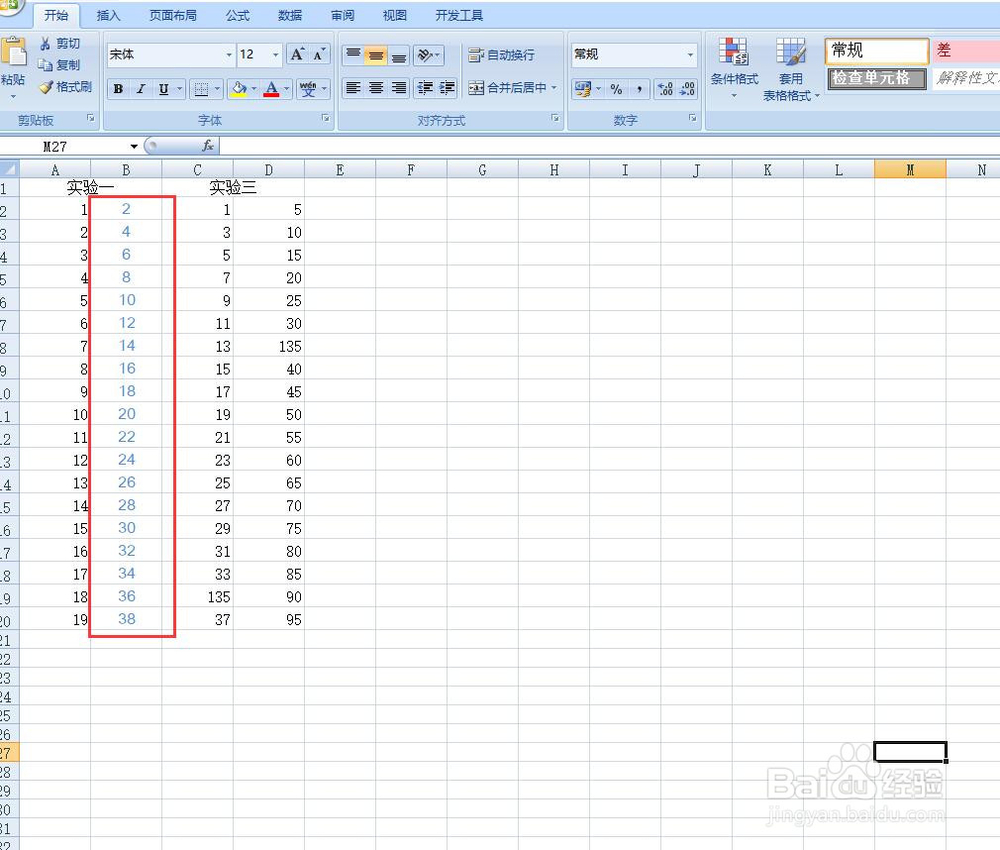Image resolution: width=1000 pixels, height=850 pixels.
Task: Click accounting number format icon
Action: click(582, 89)
